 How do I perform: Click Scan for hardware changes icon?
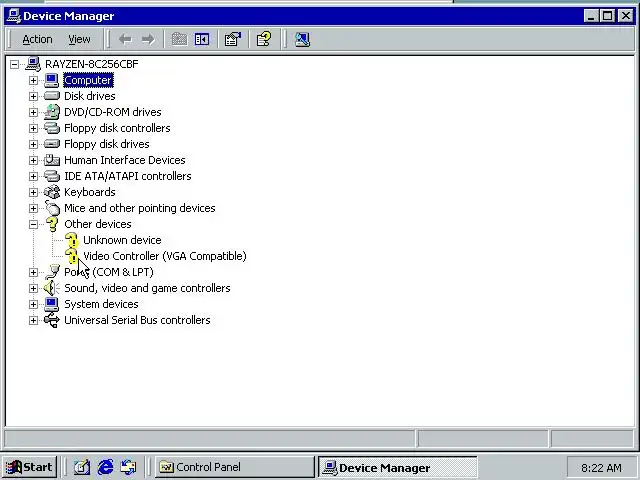point(302,39)
